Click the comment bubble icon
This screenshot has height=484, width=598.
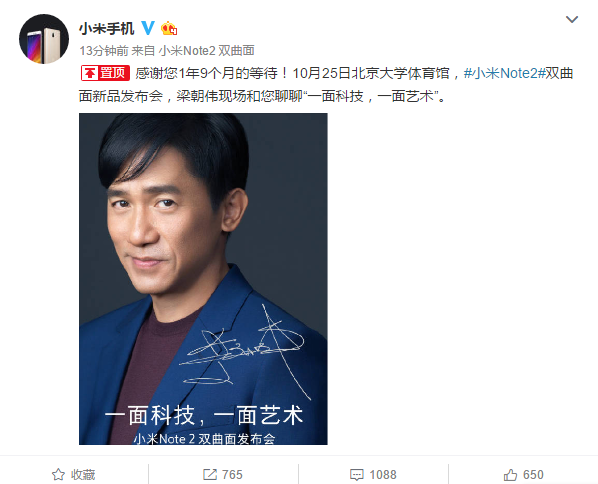(357, 475)
